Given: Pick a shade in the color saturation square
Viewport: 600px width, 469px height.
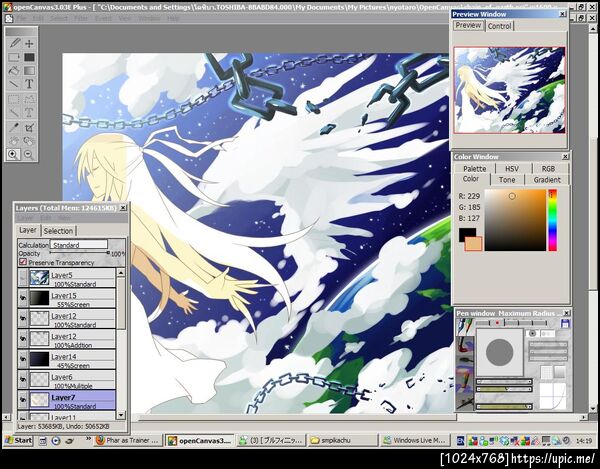Looking at the screenshot, I should [515, 220].
